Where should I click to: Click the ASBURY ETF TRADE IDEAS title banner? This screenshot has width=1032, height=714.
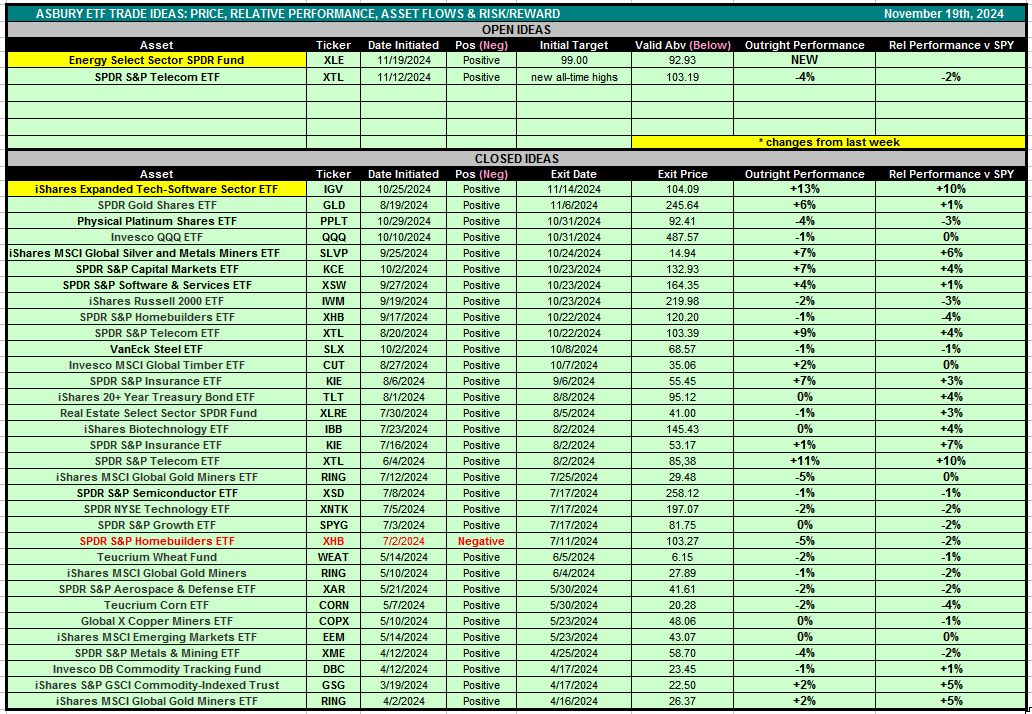[298, 14]
